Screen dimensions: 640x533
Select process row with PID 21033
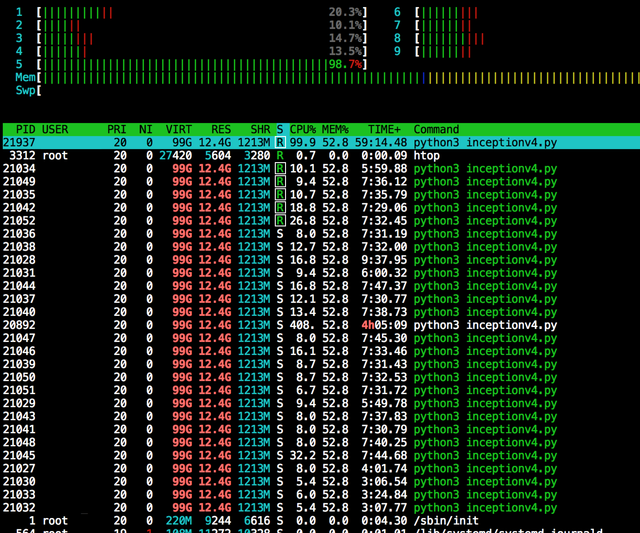[320, 495]
